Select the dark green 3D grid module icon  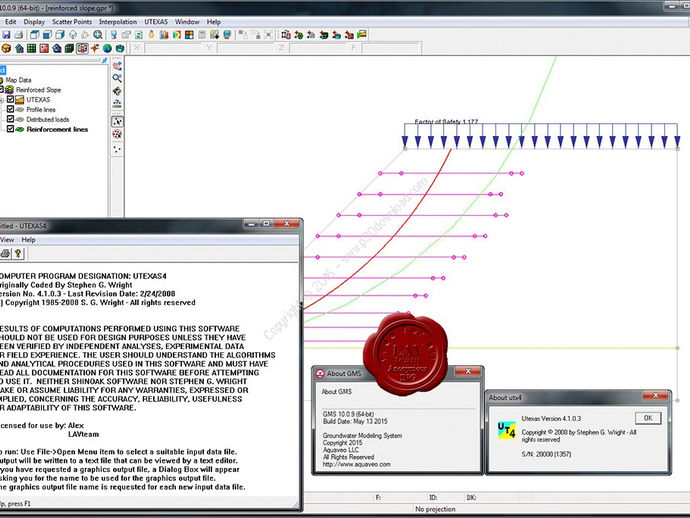[x=69, y=48]
